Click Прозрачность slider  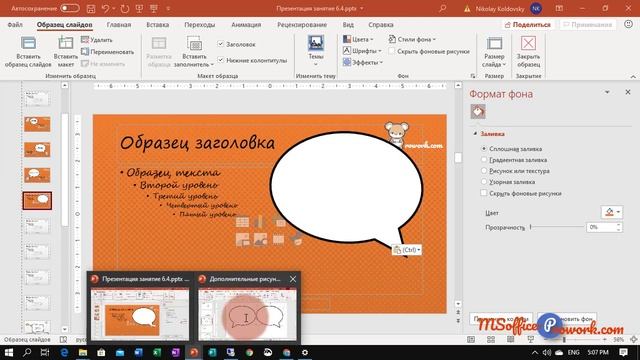click(557, 227)
